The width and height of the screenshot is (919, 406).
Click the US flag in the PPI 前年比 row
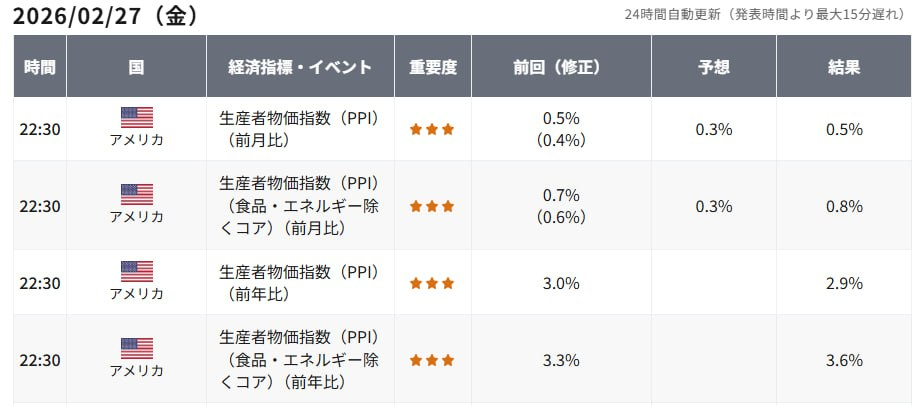pos(137,271)
